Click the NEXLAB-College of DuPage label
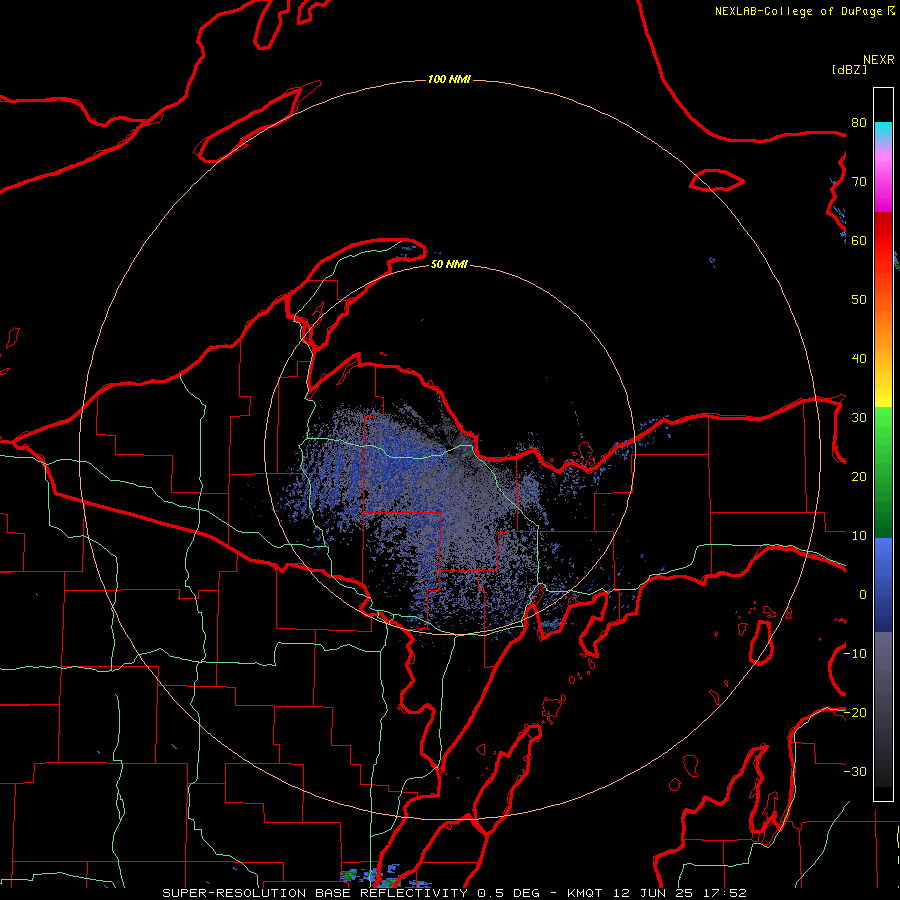The height and width of the screenshot is (900, 900). pos(798,11)
